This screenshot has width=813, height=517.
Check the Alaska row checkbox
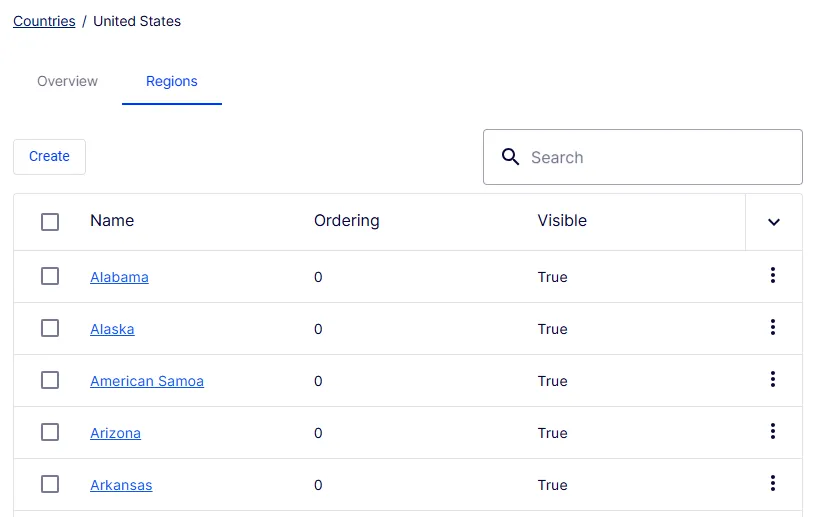pyautogui.click(x=50, y=328)
